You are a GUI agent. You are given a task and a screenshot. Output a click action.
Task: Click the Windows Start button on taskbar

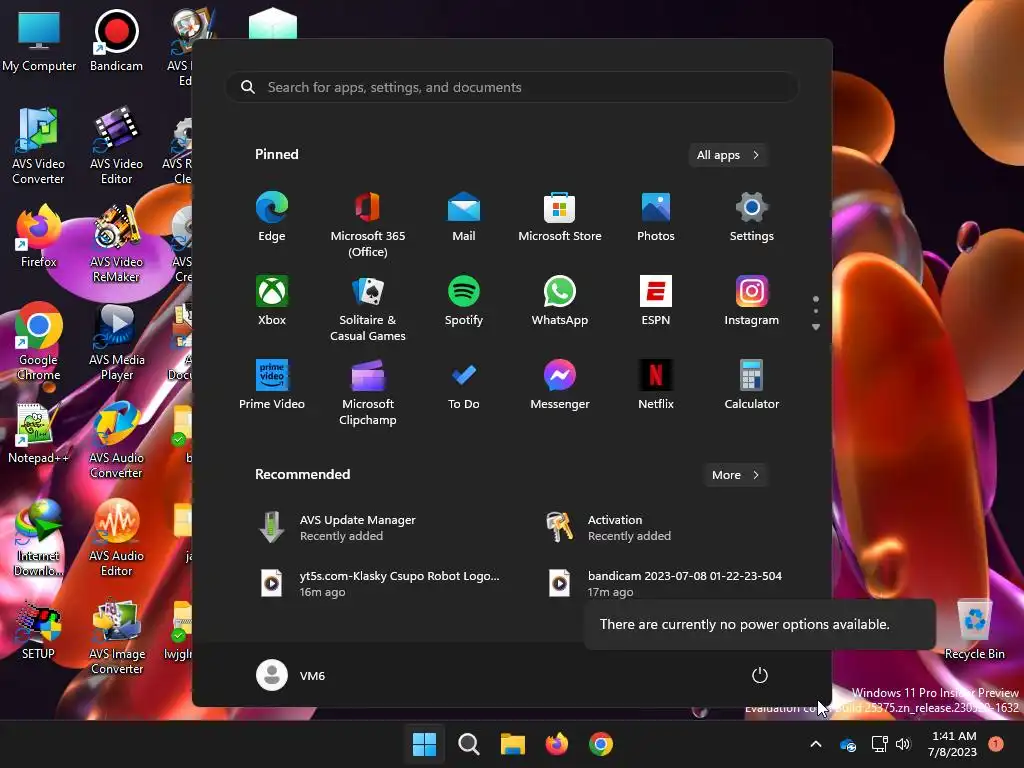424,744
